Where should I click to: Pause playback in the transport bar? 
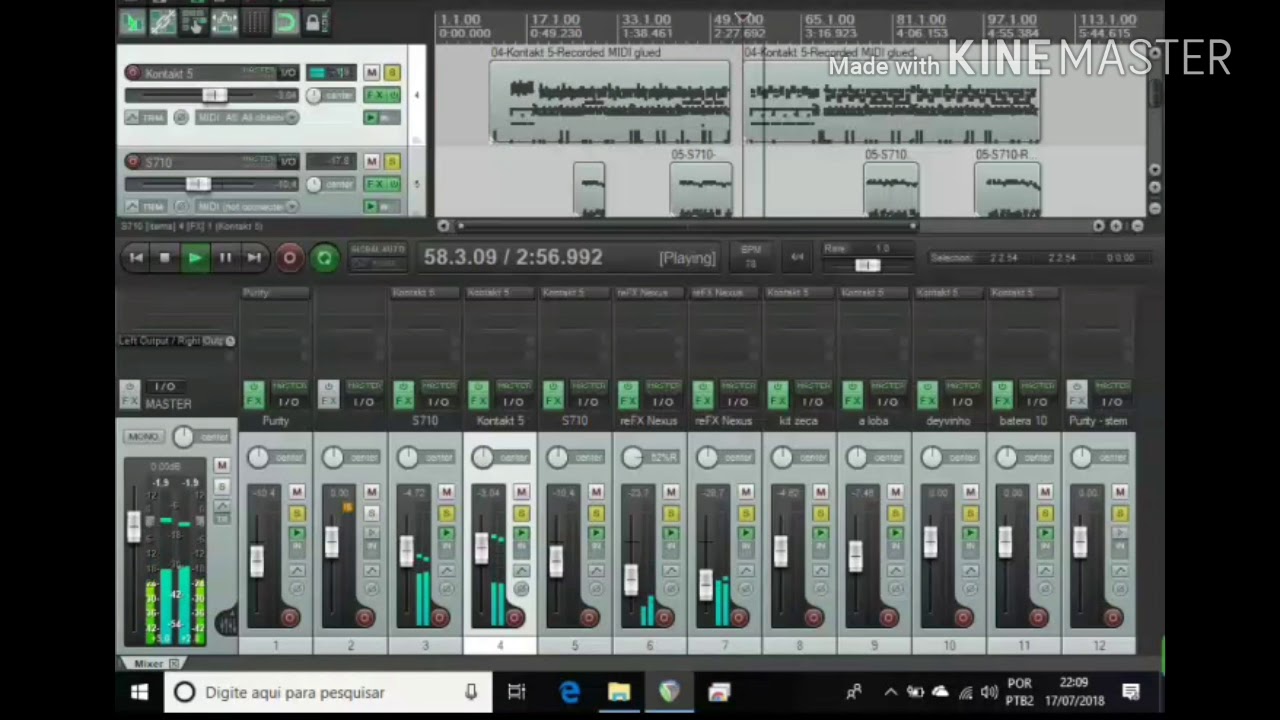tap(225, 258)
